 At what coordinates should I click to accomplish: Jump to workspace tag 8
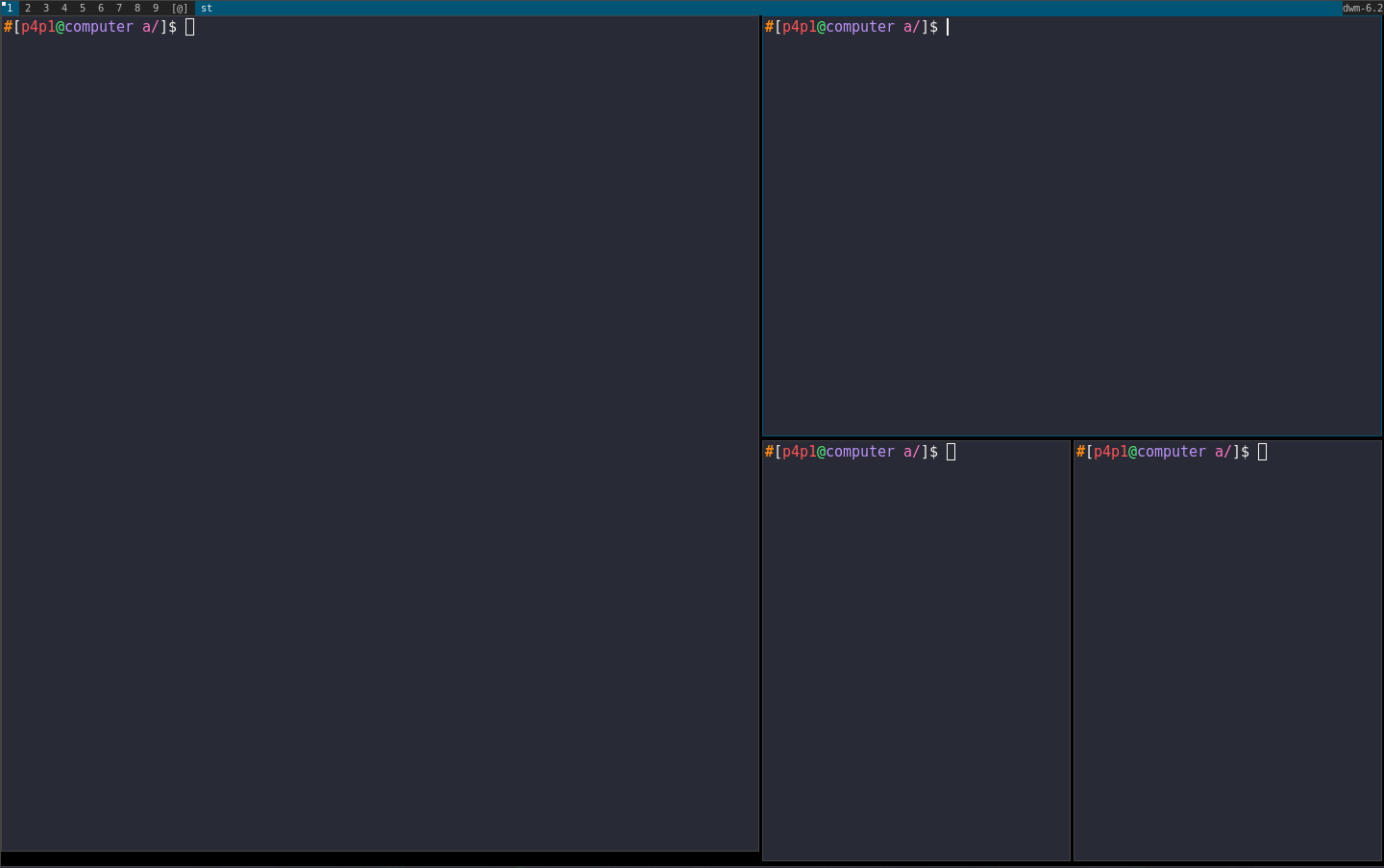137,8
